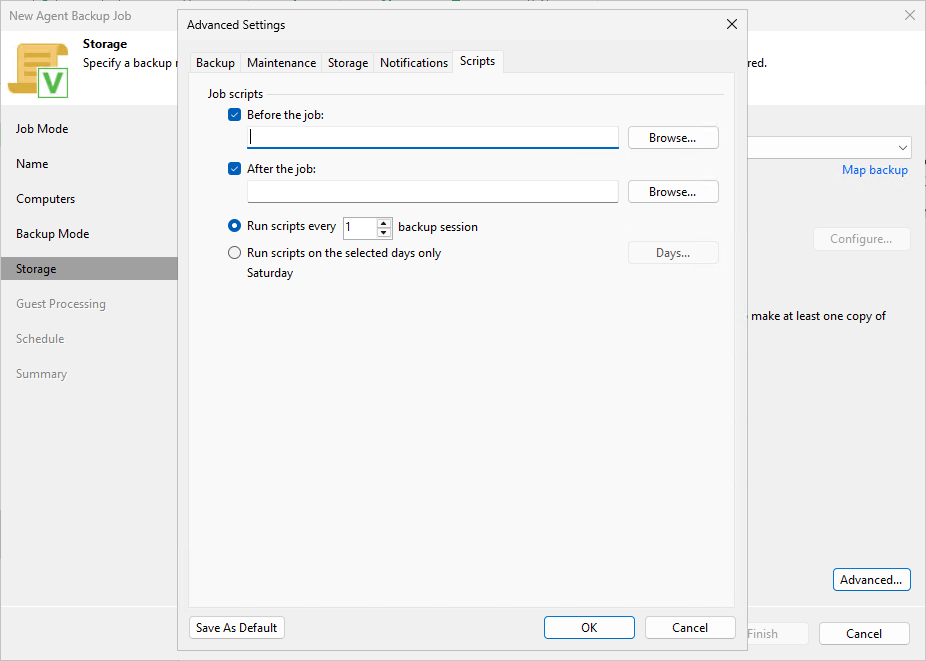The width and height of the screenshot is (926, 661).
Task: Browse for the after-job script
Action: coord(673,191)
